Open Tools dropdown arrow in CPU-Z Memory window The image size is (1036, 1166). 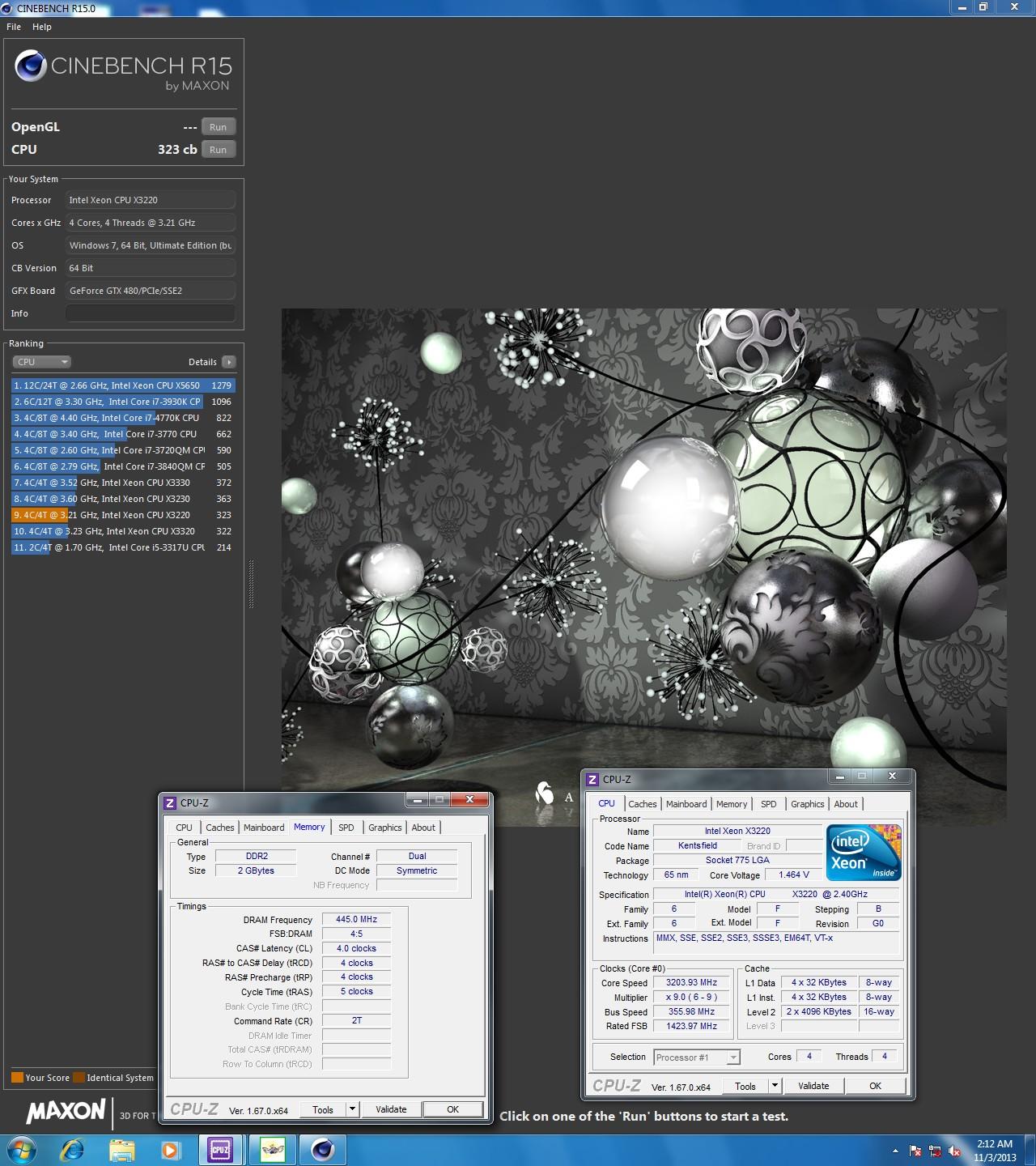point(352,1109)
